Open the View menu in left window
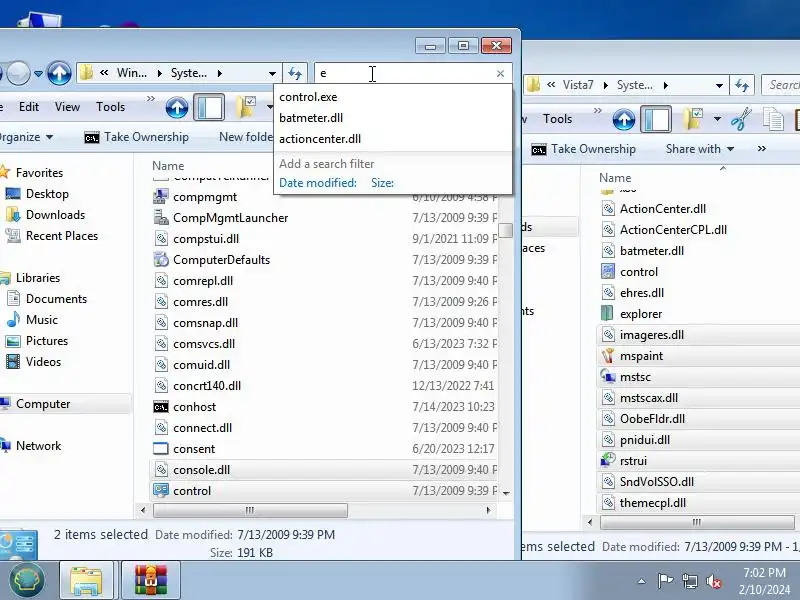 point(67,107)
